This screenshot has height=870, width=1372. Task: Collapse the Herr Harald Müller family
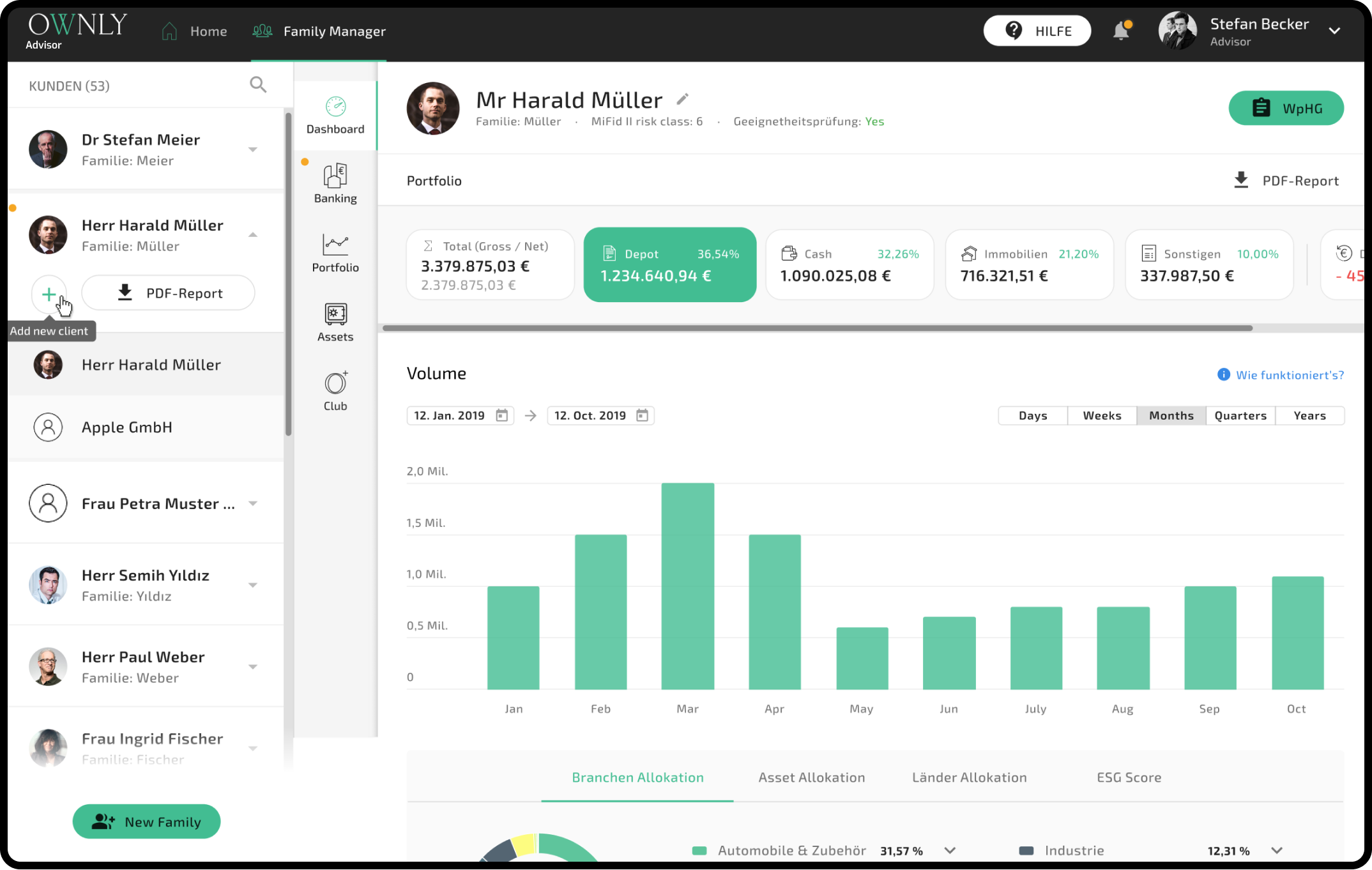point(253,235)
